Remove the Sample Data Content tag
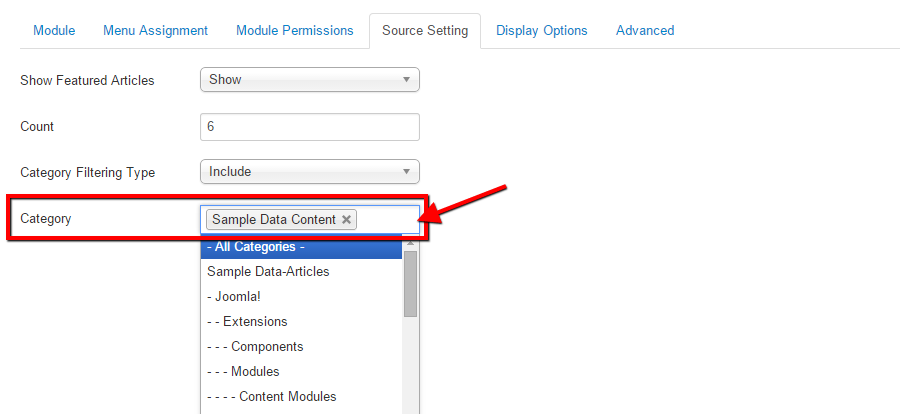The image size is (900, 414). [346, 220]
